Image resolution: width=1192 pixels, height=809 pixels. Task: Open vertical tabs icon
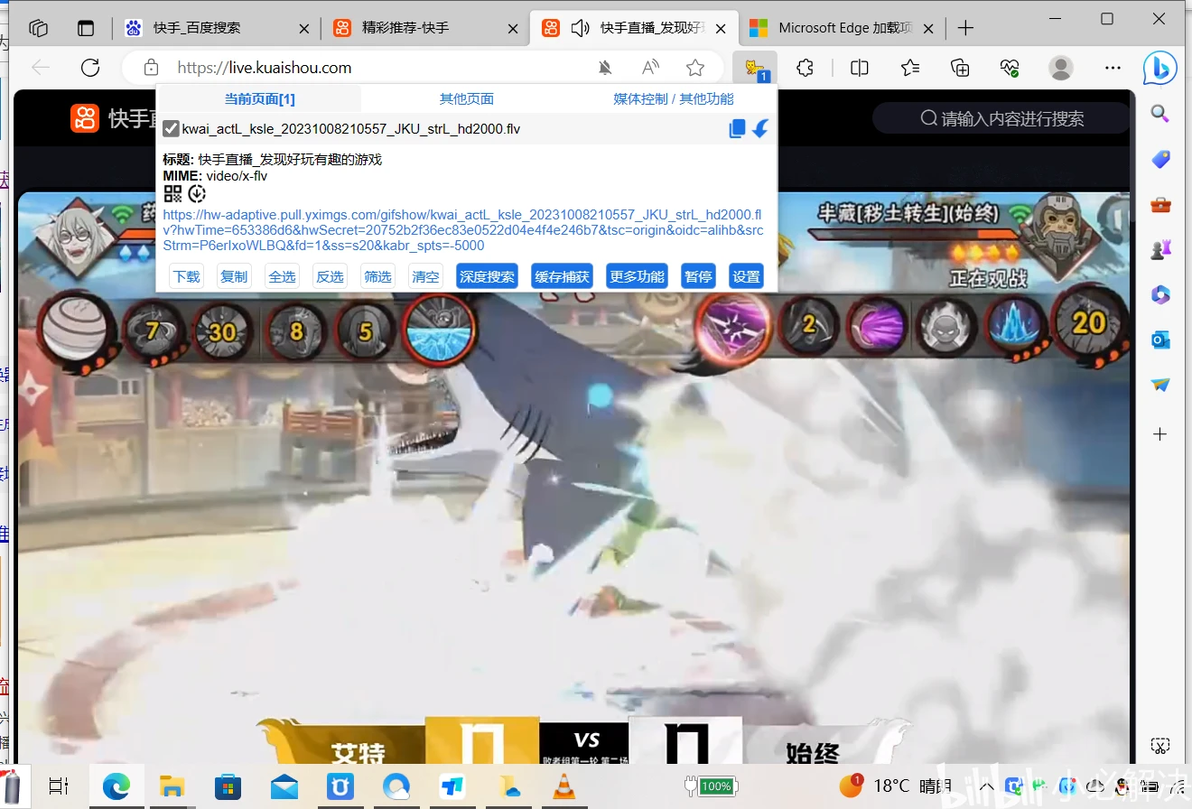point(86,28)
